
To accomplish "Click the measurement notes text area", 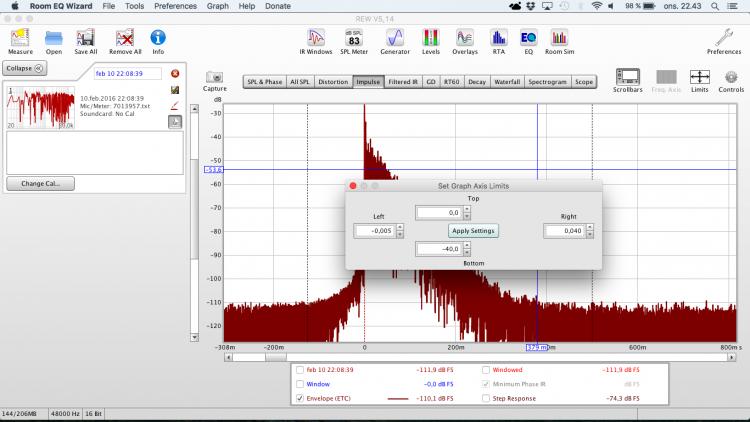I will pyautogui.click(x=95, y=153).
